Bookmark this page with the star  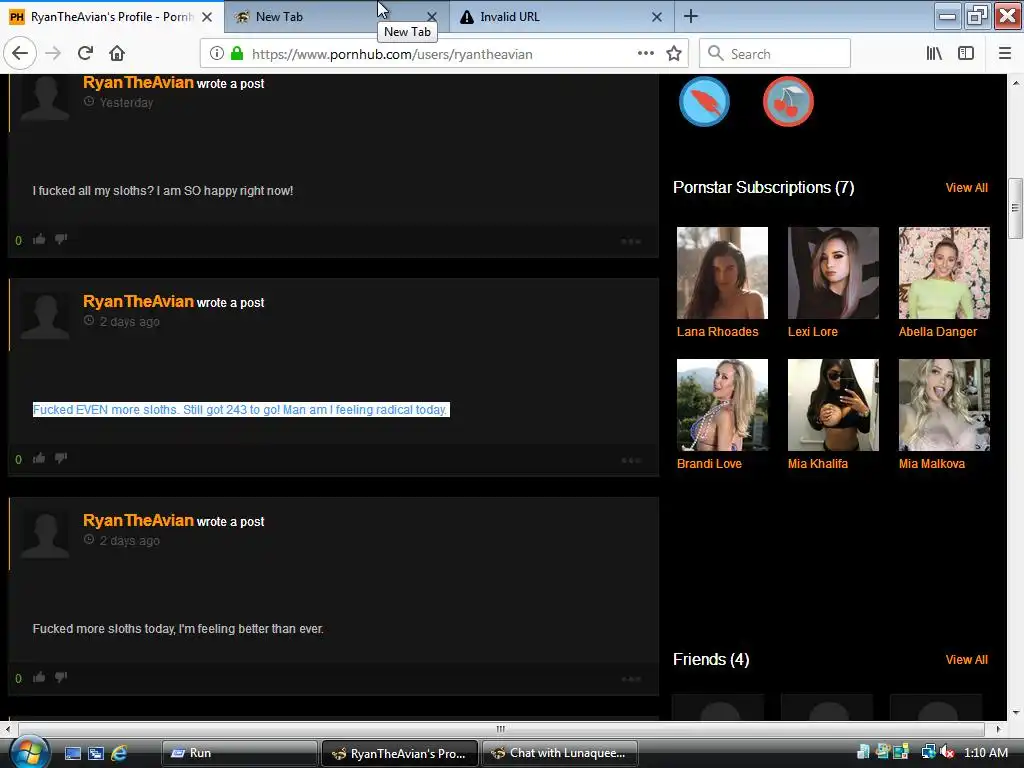(674, 54)
